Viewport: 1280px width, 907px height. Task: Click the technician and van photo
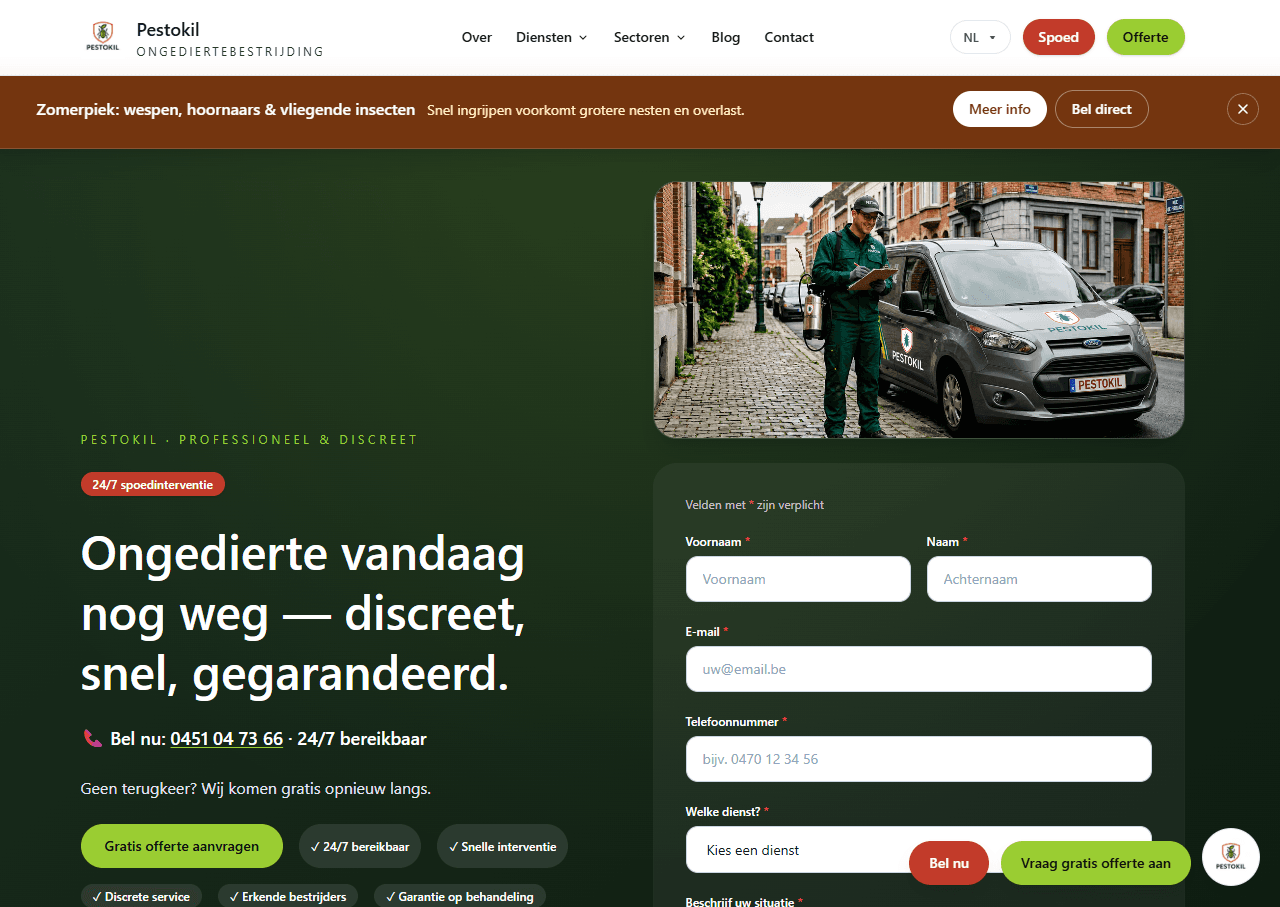click(x=919, y=310)
